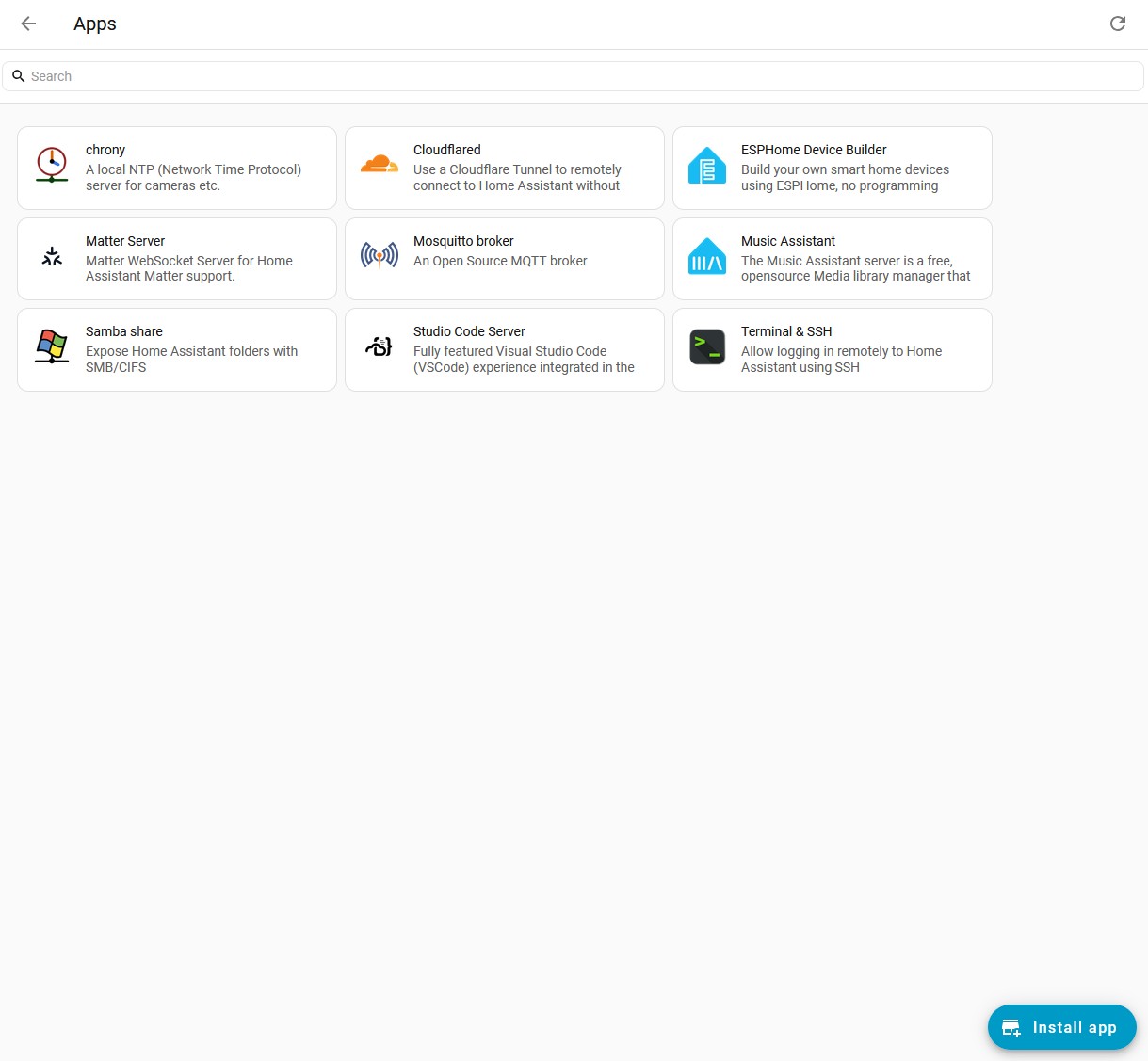Screen dimensions: 1148x1061
Task: Click 'Expose Home Assistant folders' description
Action: point(192,359)
